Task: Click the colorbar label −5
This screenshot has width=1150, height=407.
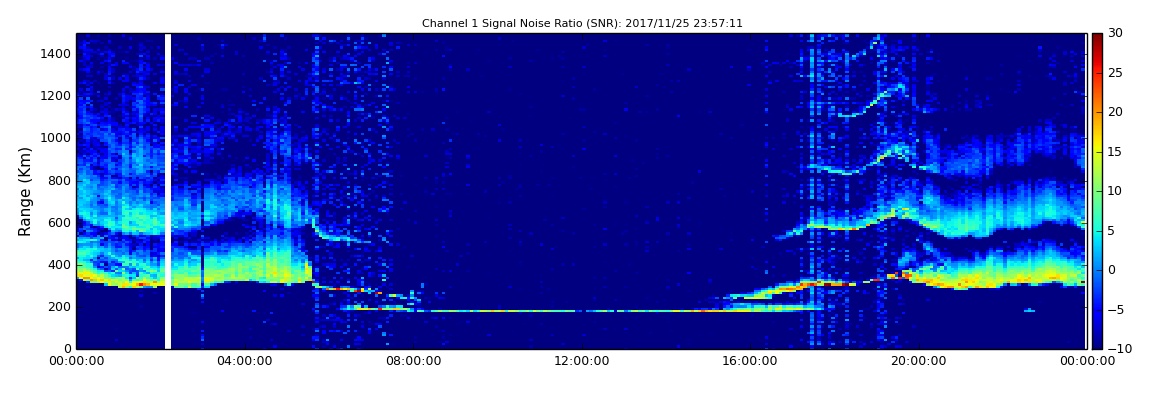Action: [x=1116, y=309]
